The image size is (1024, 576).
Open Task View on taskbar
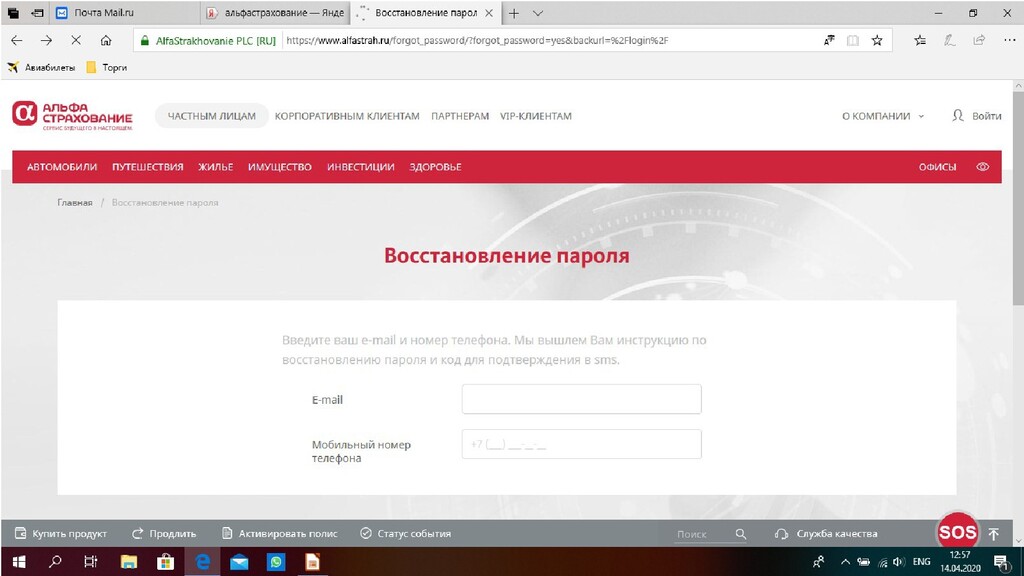click(x=91, y=562)
